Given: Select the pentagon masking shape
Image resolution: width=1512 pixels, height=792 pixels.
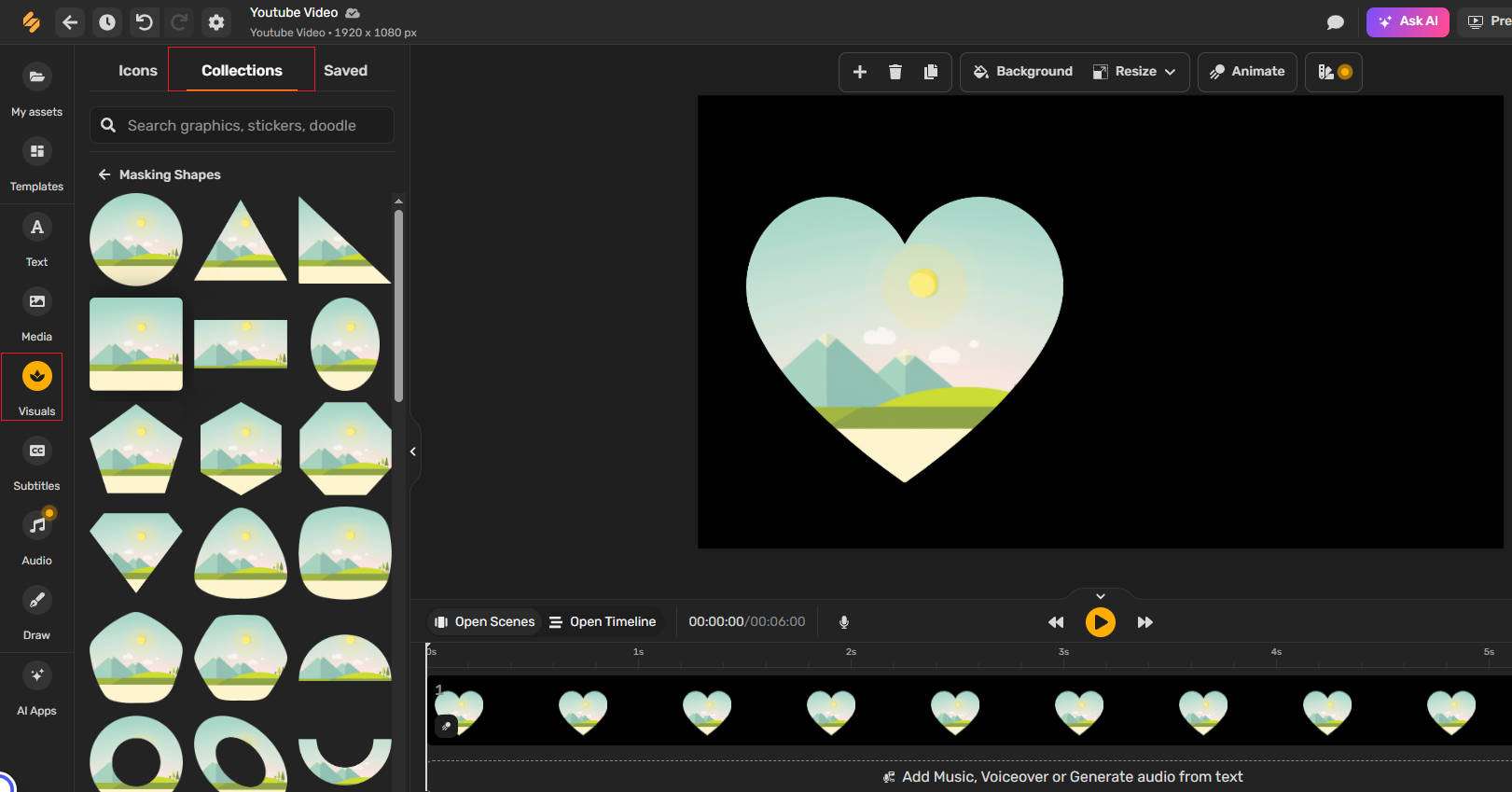Looking at the screenshot, I should click(136, 449).
